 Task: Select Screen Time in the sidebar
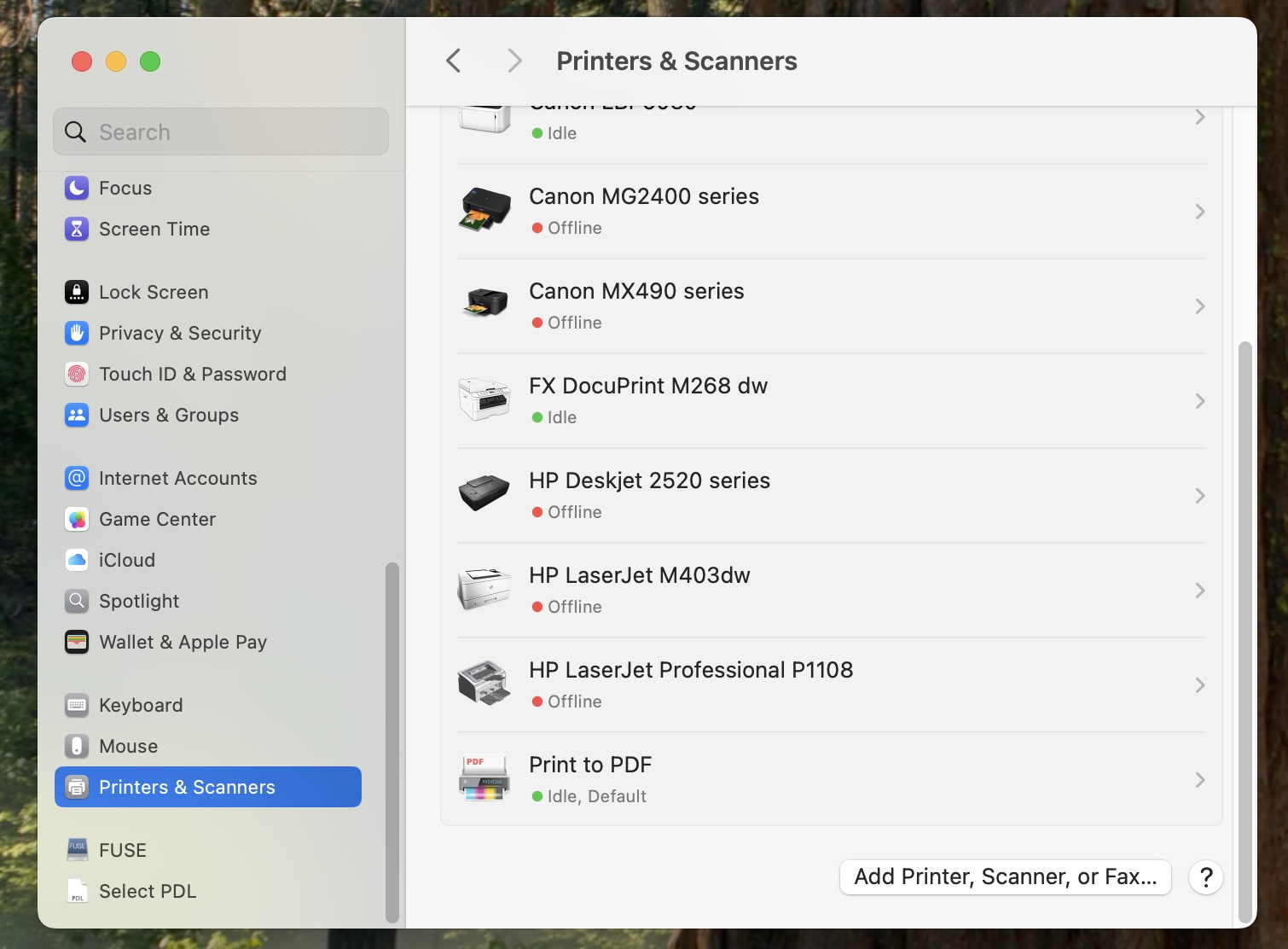208,229
